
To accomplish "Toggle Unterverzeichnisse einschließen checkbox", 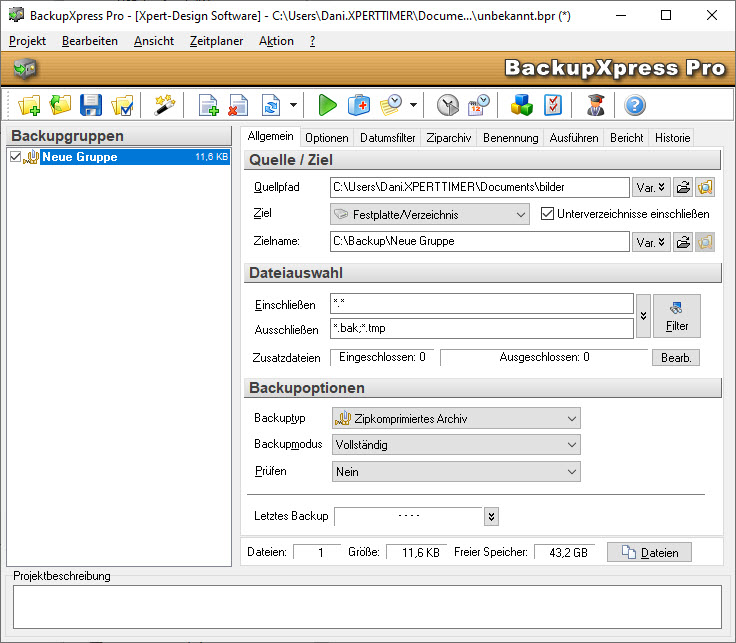I will (547, 214).
